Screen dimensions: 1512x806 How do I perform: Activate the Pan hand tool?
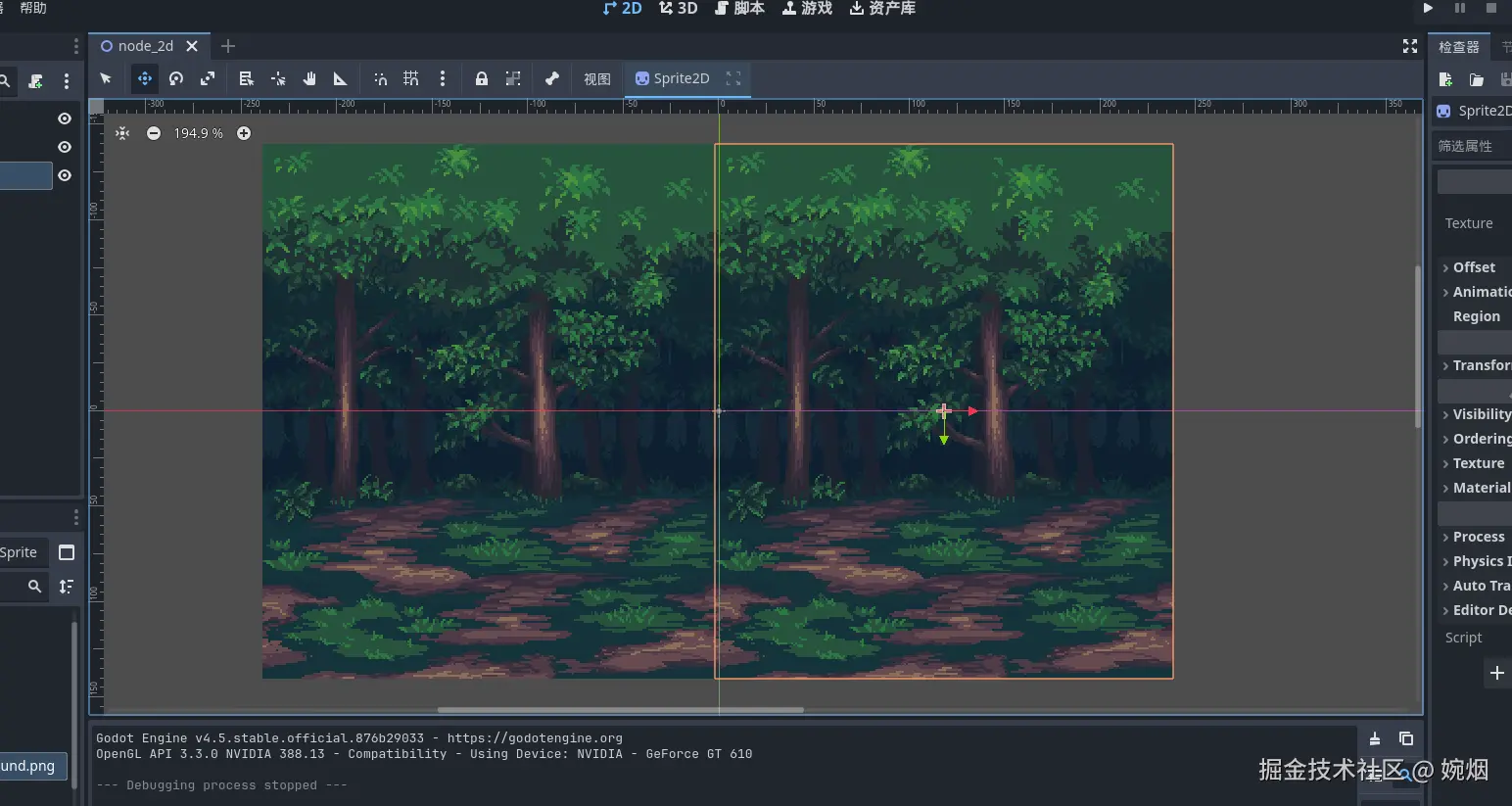(309, 78)
